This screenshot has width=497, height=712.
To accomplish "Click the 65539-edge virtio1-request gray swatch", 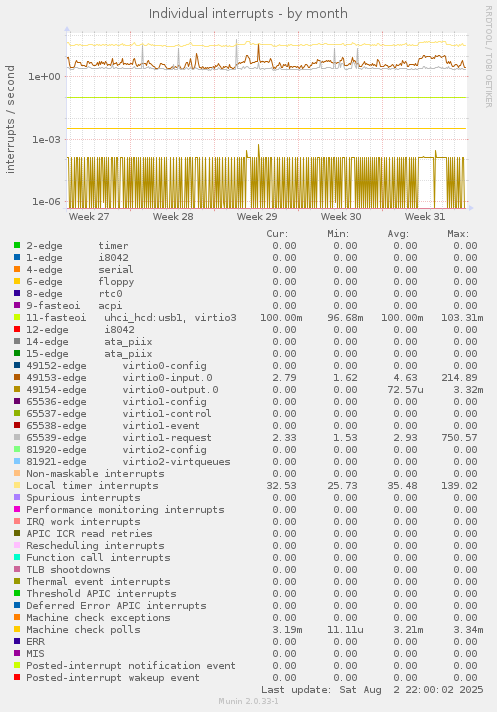I will (x=17, y=437).
